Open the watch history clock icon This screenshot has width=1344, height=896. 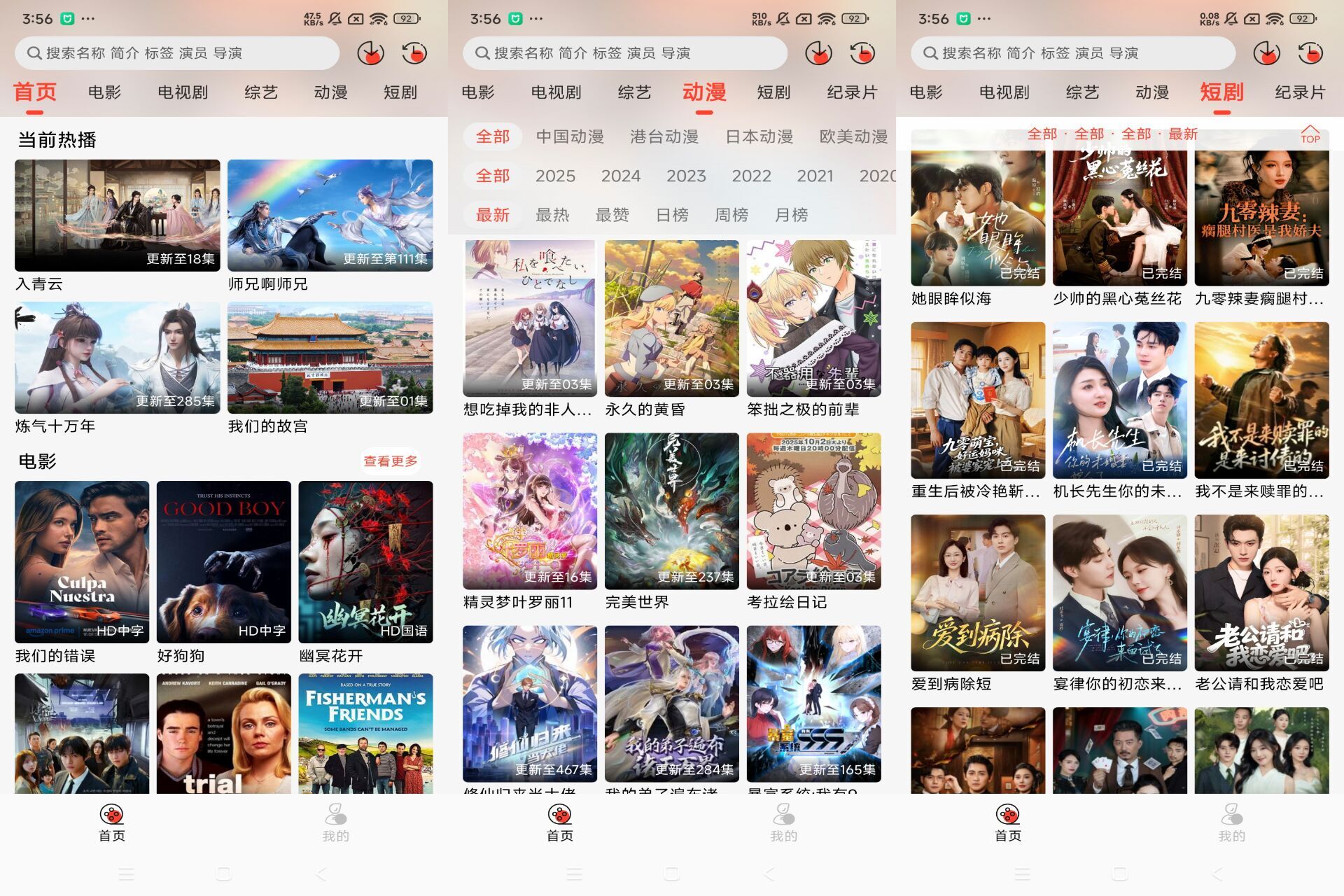click(x=414, y=52)
